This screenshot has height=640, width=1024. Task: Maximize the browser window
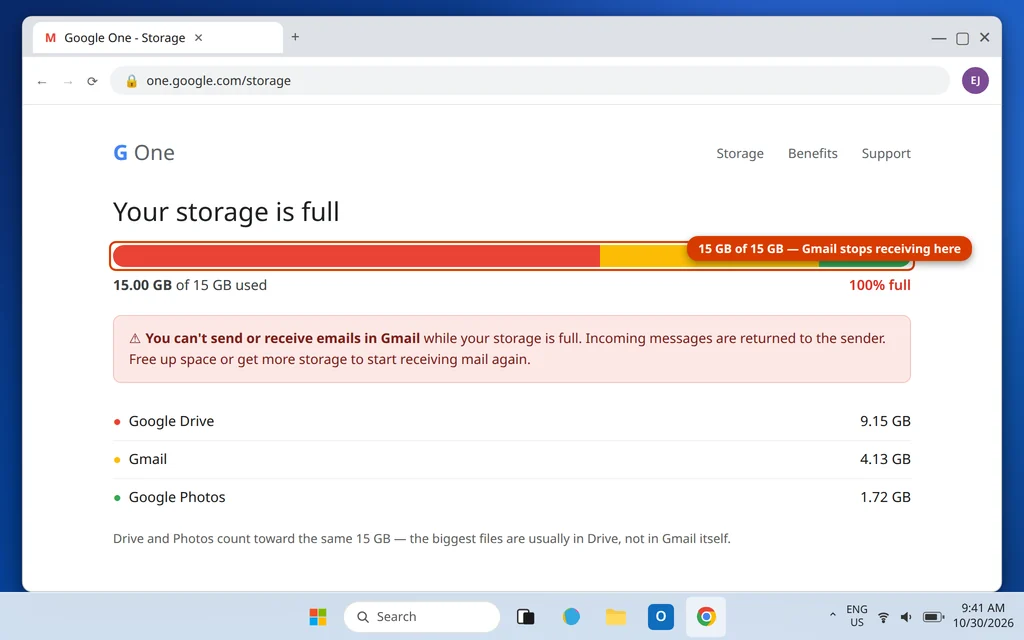[962, 39]
